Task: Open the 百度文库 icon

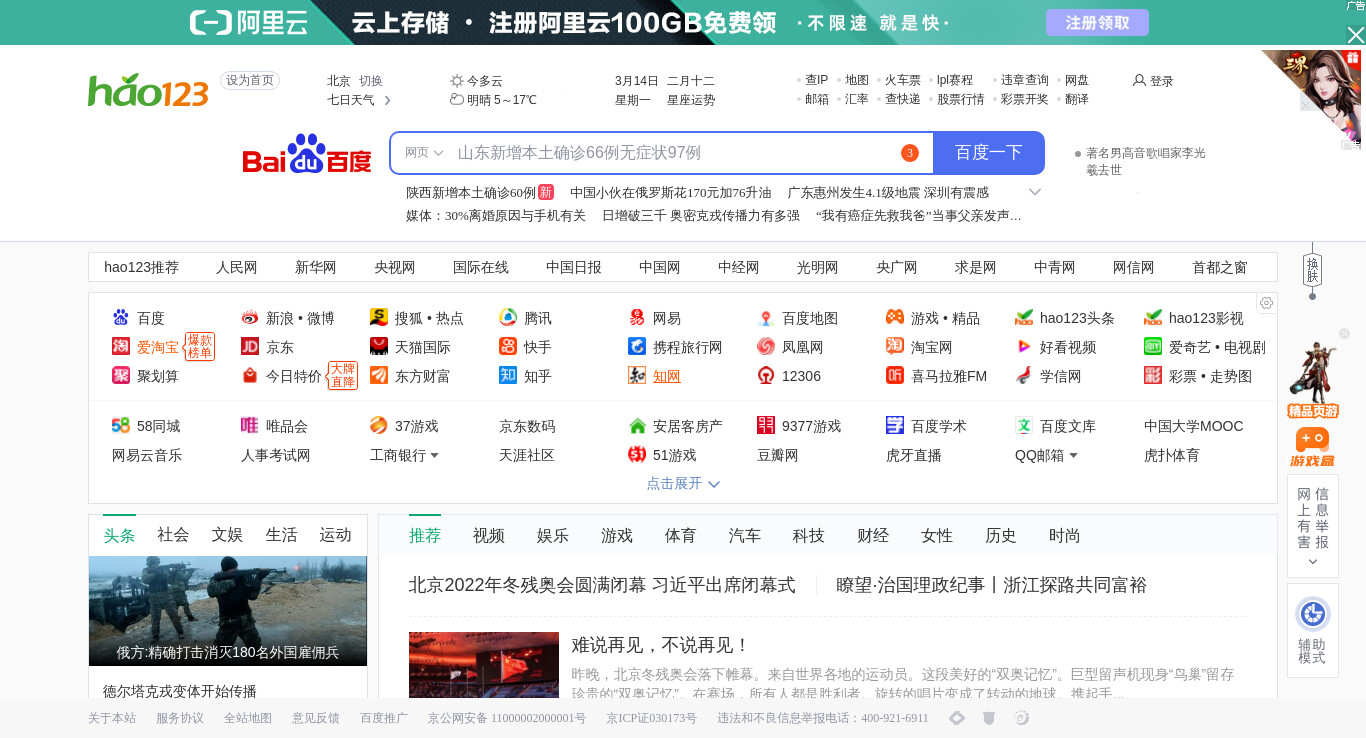Action: click(1024, 426)
